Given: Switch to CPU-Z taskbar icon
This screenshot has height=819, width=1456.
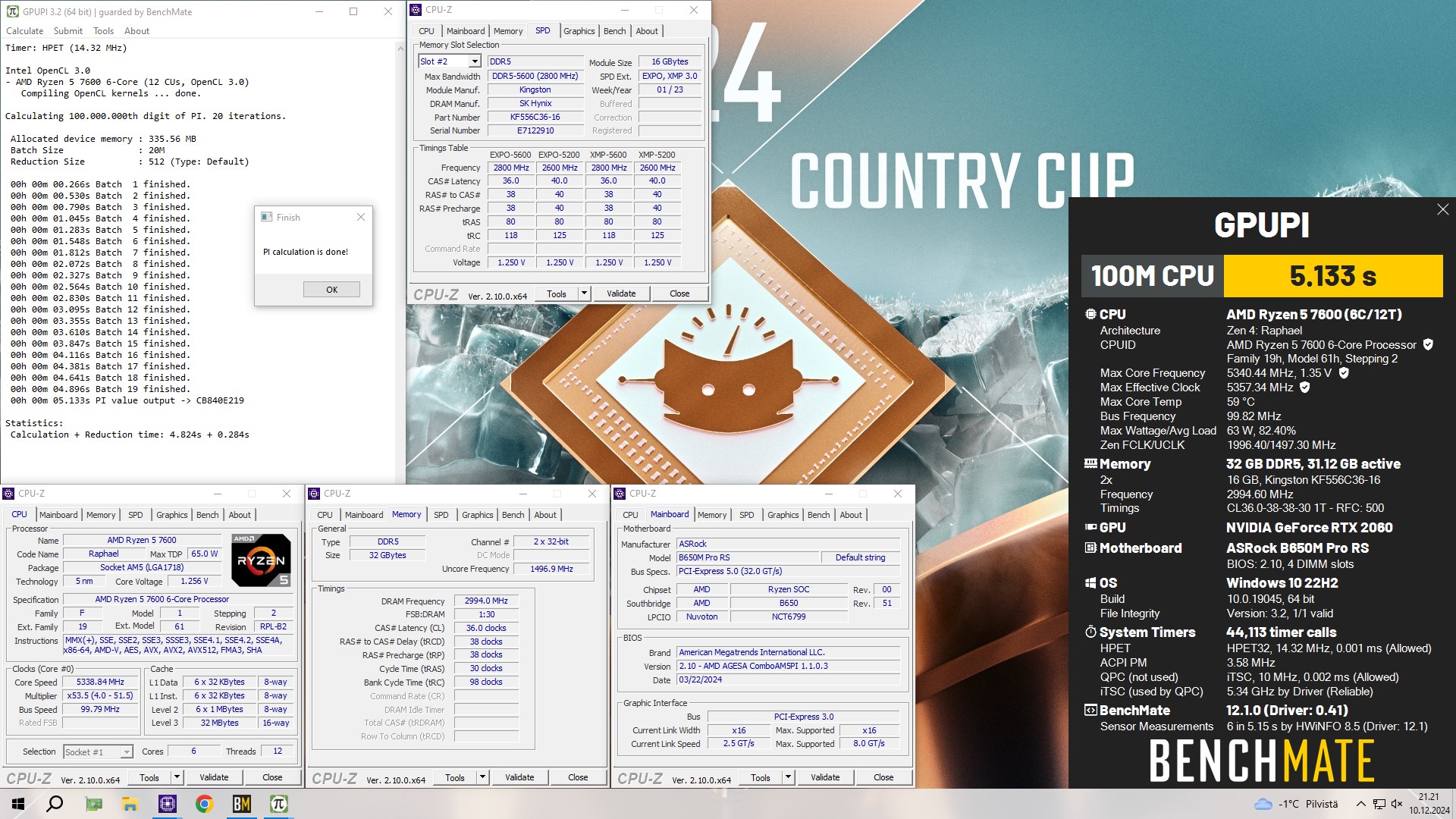Looking at the screenshot, I should coord(167,804).
